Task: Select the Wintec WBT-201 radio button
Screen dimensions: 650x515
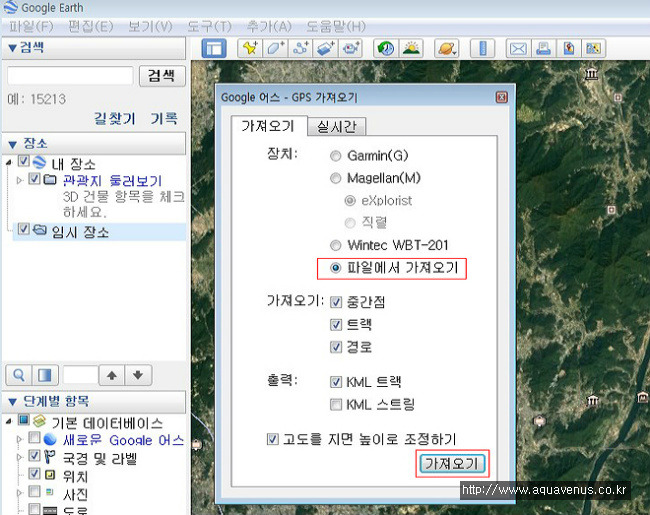Action: [x=335, y=245]
